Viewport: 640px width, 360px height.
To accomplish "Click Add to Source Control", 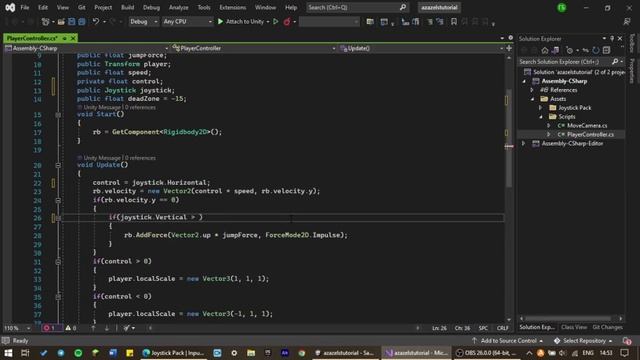I will (508, 340).
